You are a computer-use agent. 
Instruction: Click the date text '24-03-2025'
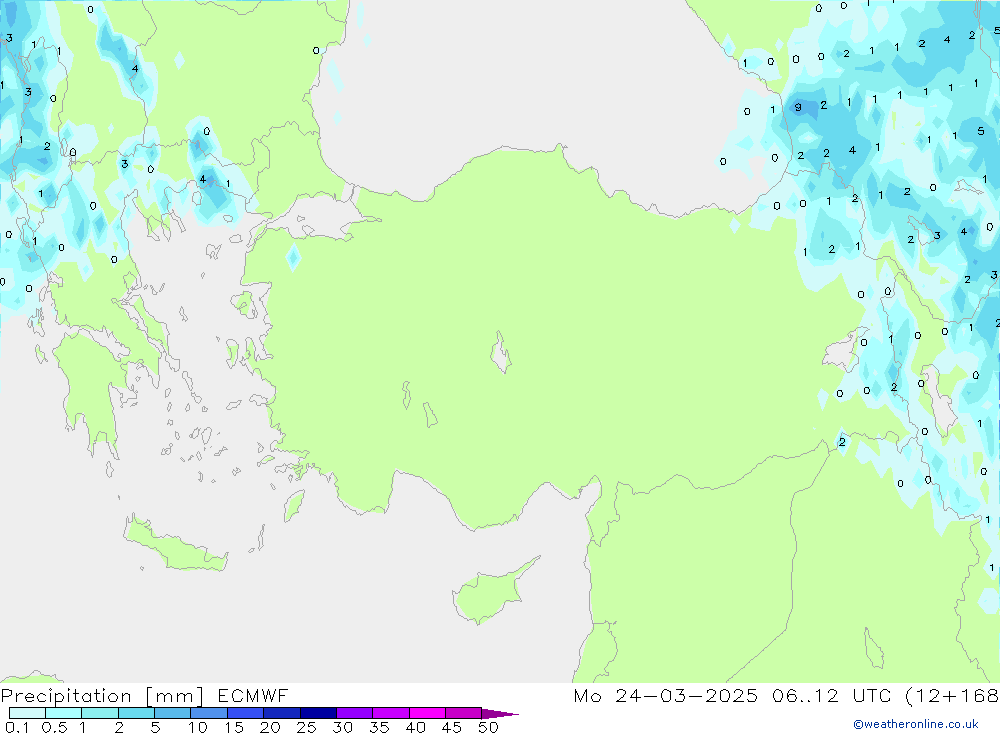tap(686, 695)
